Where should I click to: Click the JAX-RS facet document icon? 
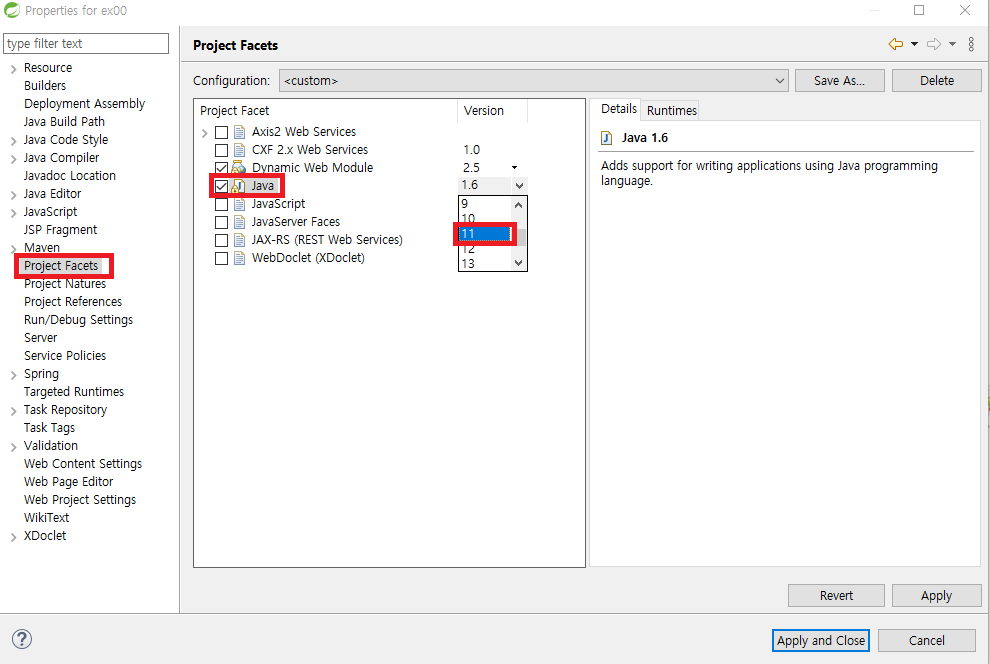click(239, 240)
